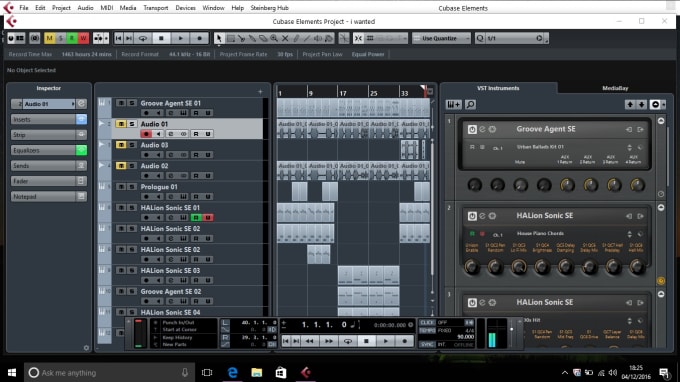Click Stop in the top toolbar
Image resolution: width=680 pixels, height=382 pixels.
coord(161,38)
